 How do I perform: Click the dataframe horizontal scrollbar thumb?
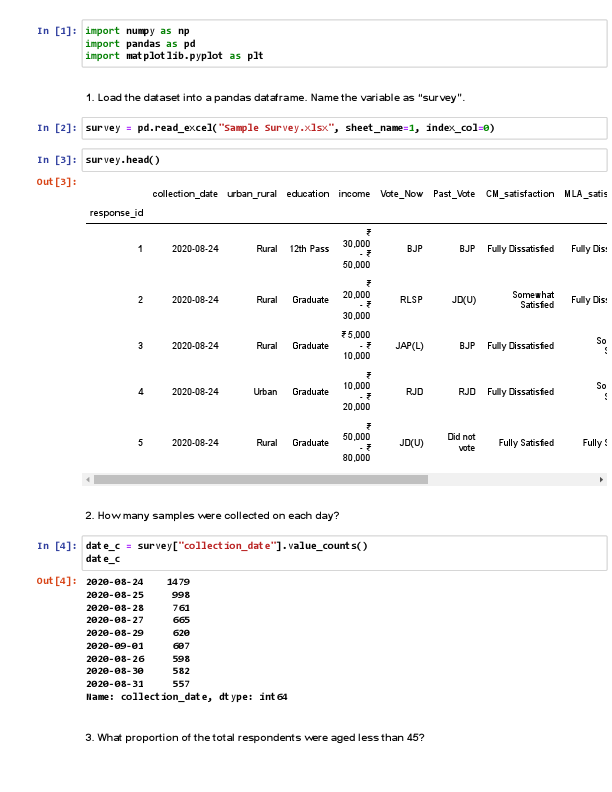click(261, 479)
